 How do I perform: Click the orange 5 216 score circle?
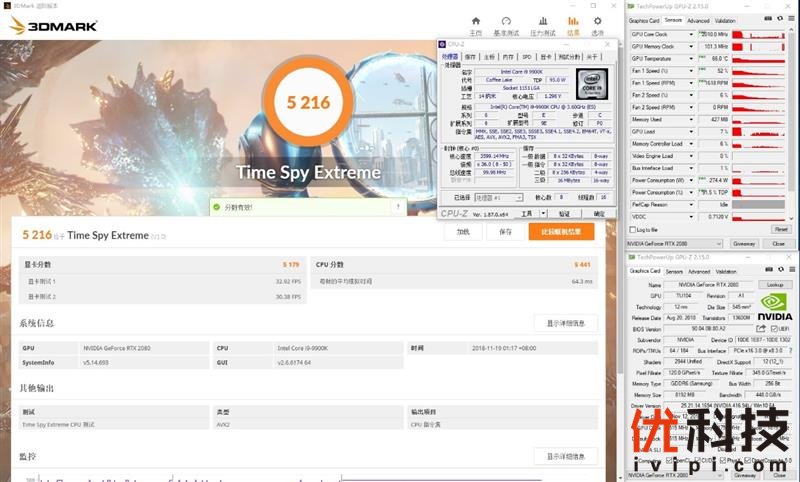coord(308,102)
